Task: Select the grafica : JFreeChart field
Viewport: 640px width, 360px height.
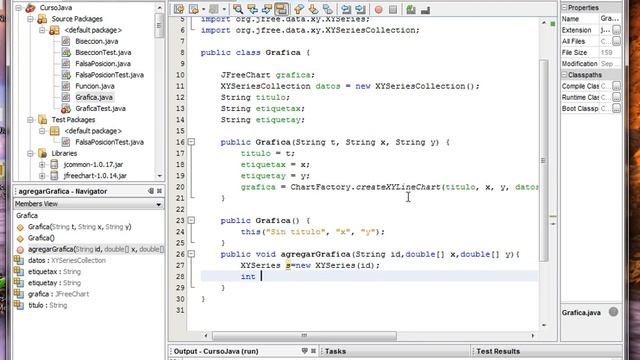Action: (58, 294)
